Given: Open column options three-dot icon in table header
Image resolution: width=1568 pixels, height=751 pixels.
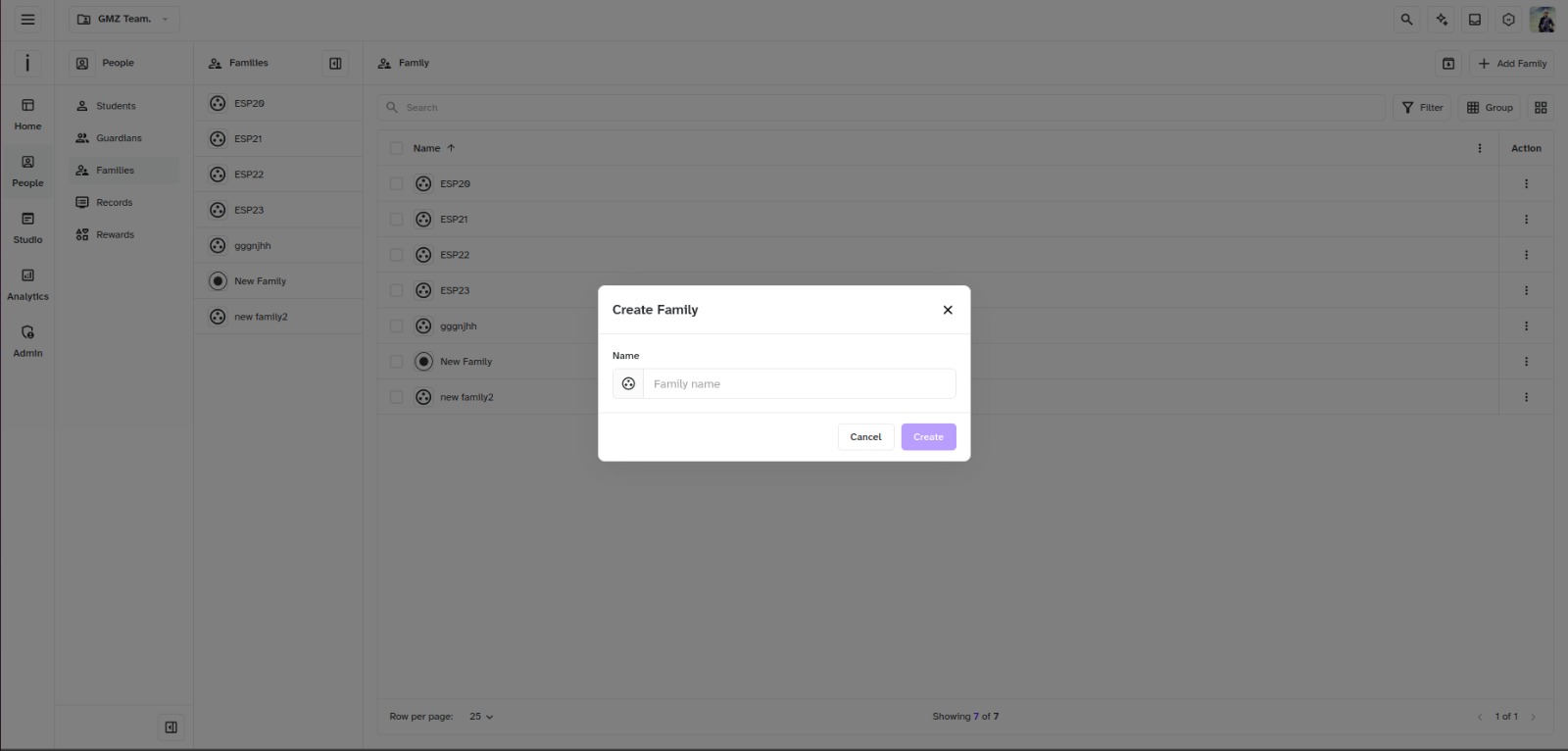Looking at the screenshot, I should [1480, 148].
